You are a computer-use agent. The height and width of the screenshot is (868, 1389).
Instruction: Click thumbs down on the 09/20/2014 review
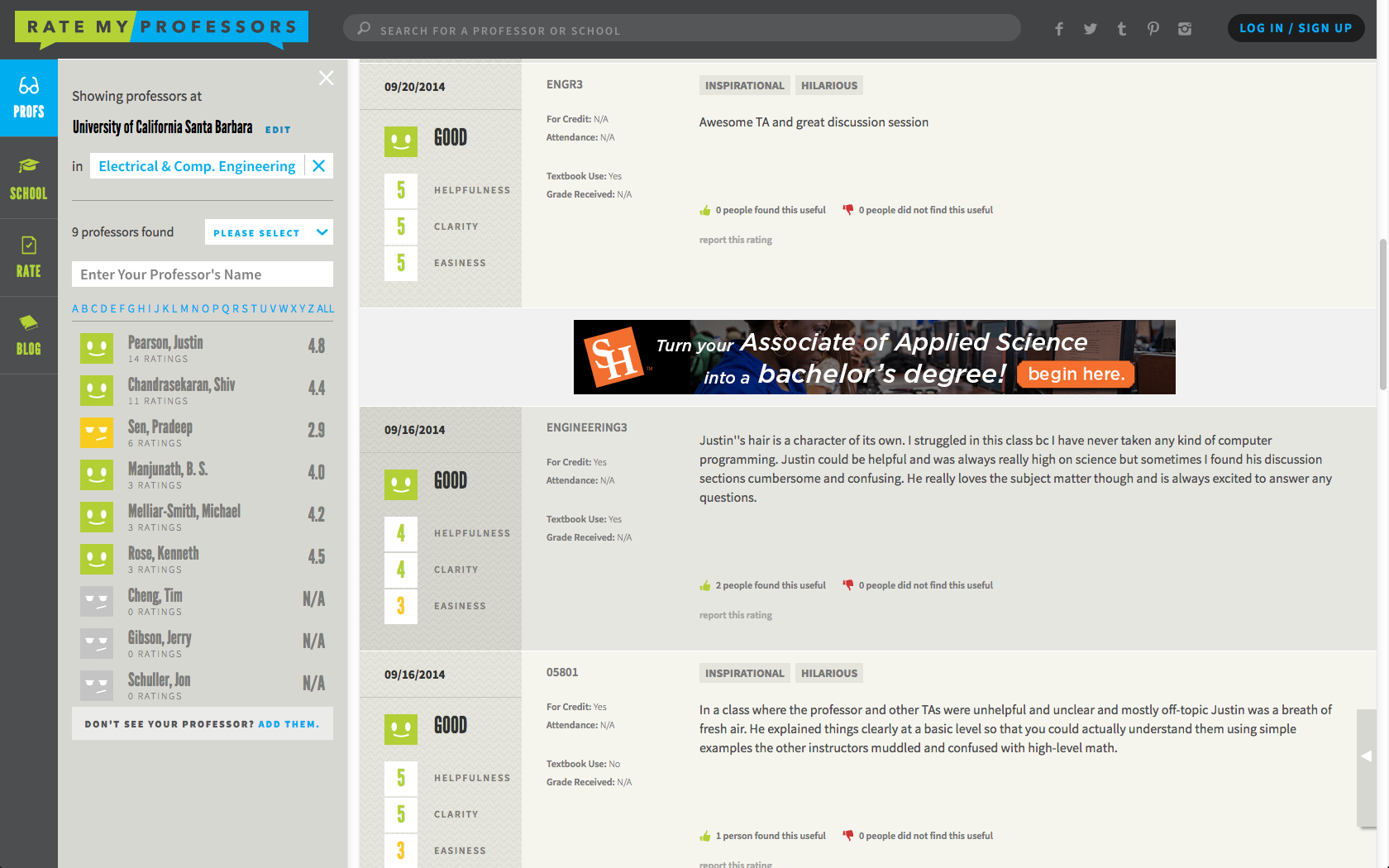[x=847, y=211]
